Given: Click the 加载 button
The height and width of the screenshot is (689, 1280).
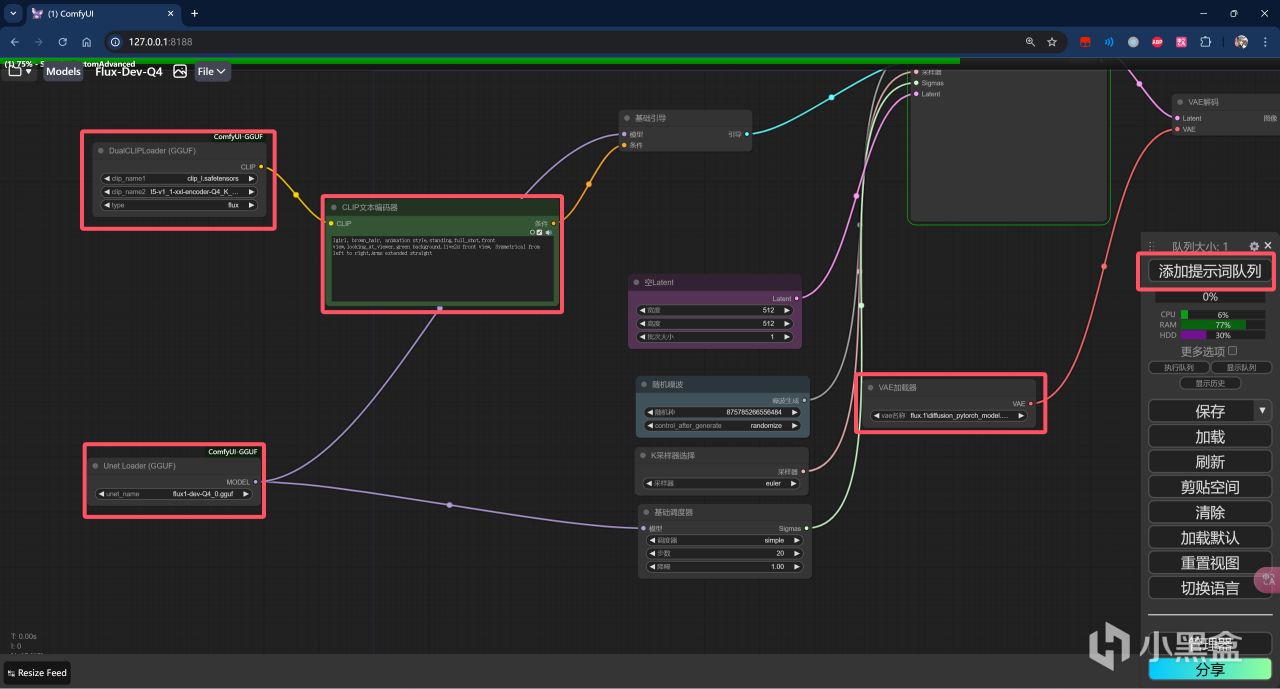Looking at the screenshot, I should (1209, 436).
